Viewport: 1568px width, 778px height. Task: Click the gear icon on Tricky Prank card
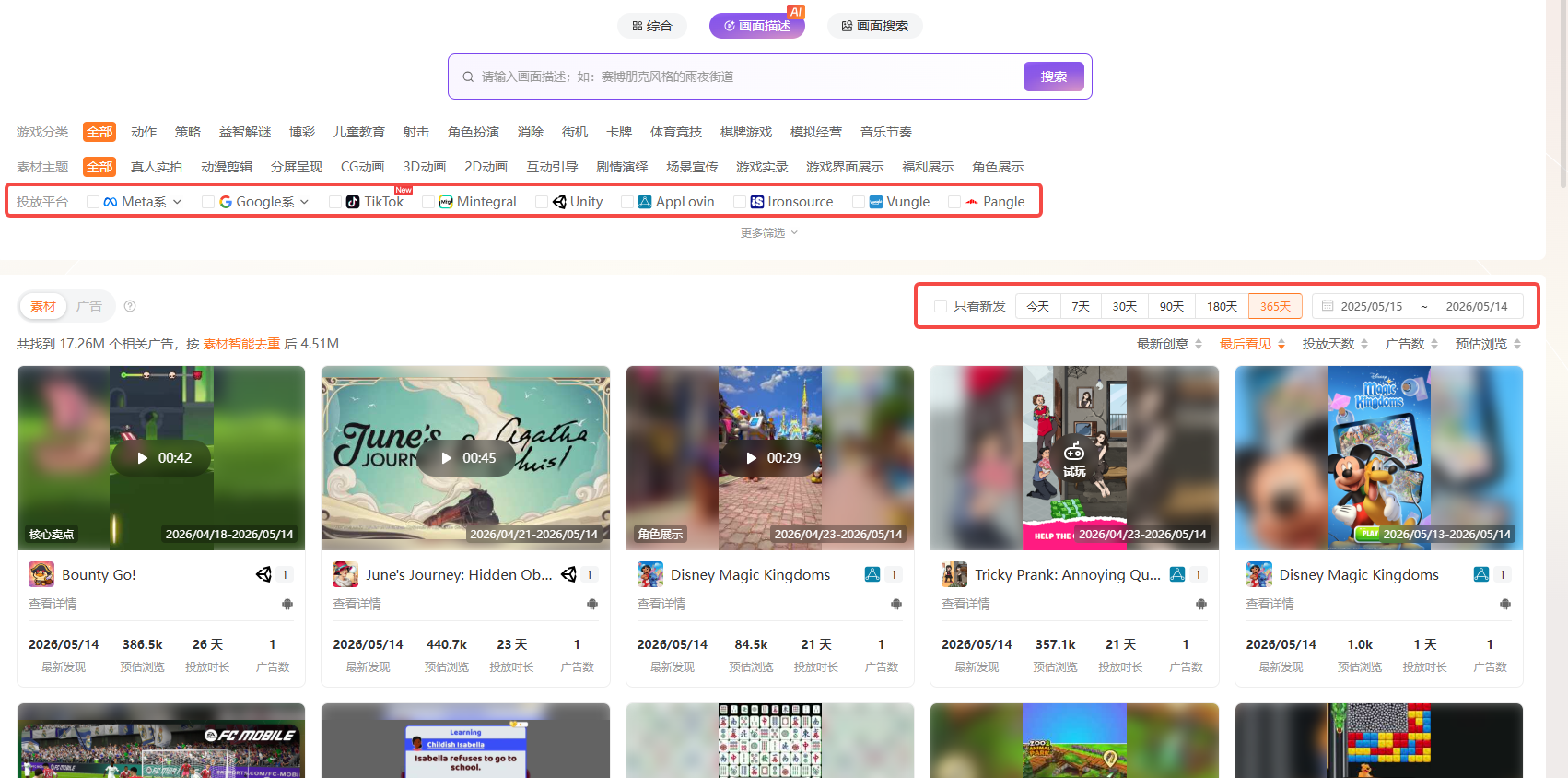point(1201,604)
